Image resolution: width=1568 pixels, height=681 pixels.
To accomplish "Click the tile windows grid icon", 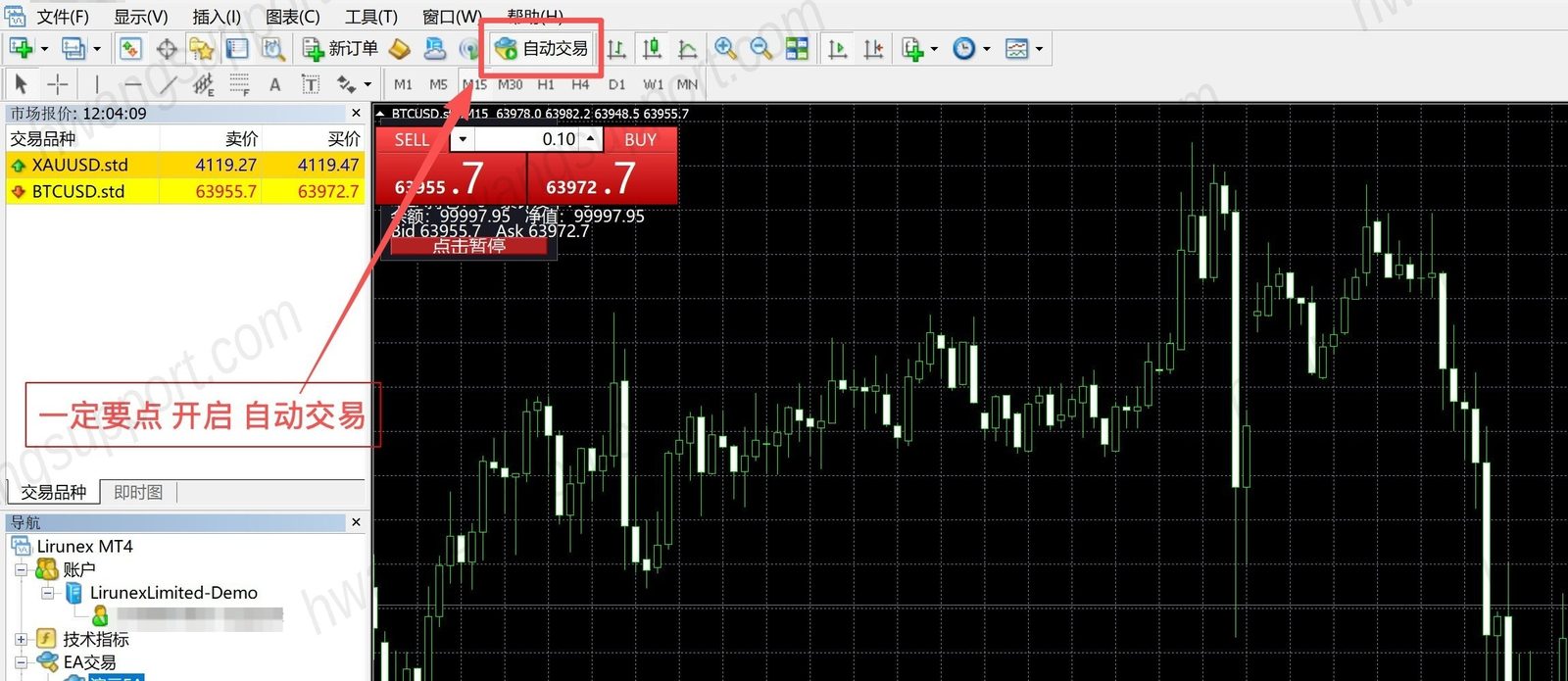I will coord(798,48).
